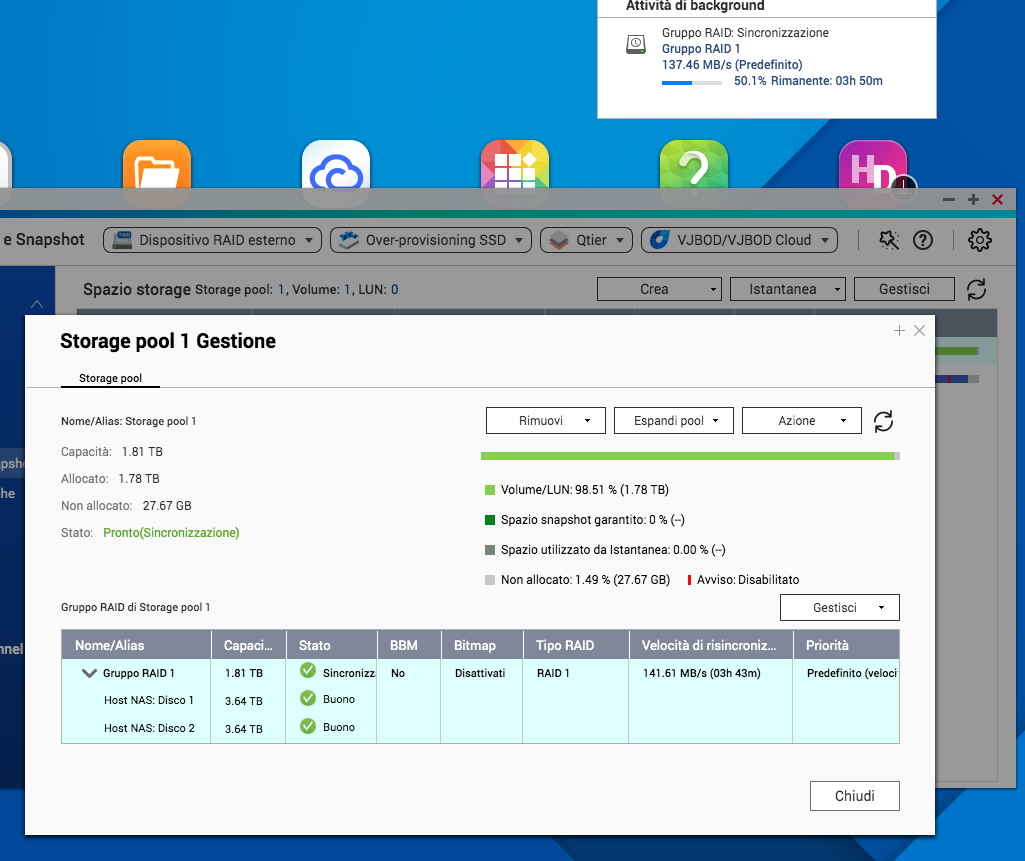Image resolution: width=1025 pixels, height=861 pixels.
Task: Refresh the Storage pool 1 Gestione dialog
Action: [883, 421]
